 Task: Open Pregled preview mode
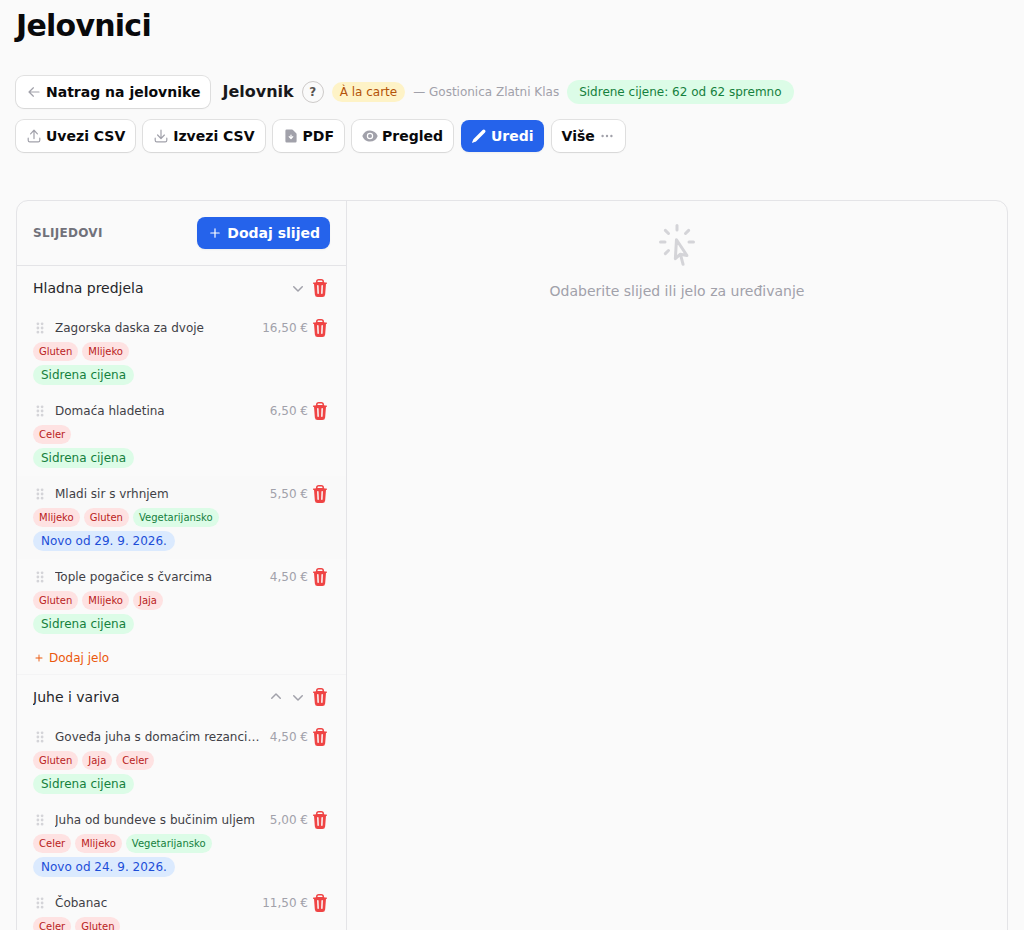point(402,136)
